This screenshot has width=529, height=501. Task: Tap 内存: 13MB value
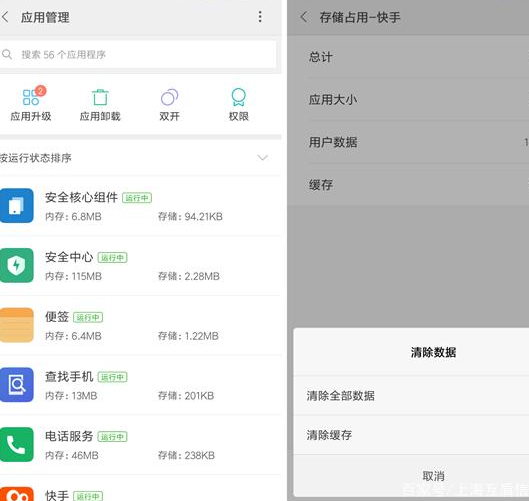pyautogui.click(x=71, y=396)
